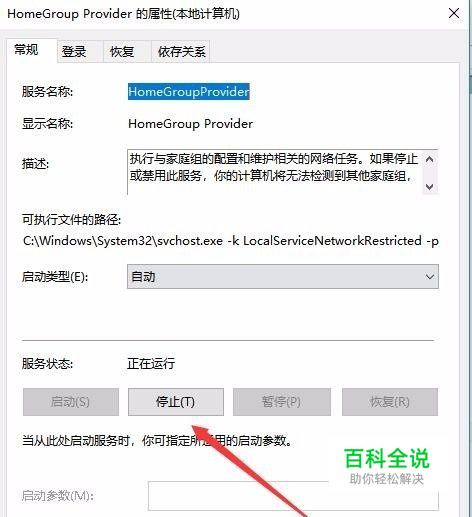Click the highlighted HomeGroupProvider service name

point(189,92)
